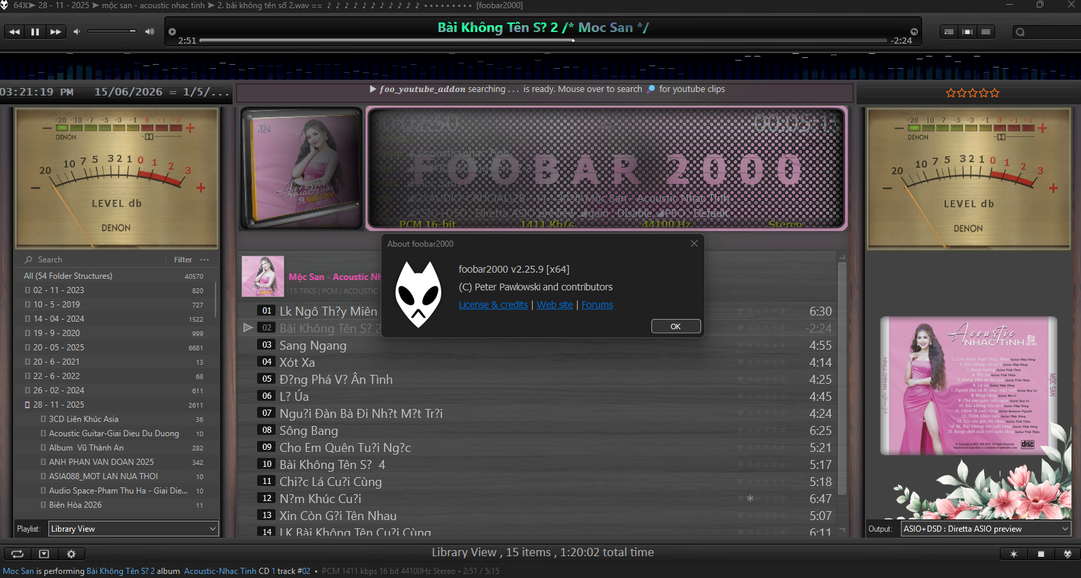Open the Output device dropdown

pyautogui.click(x=985, y=529)
